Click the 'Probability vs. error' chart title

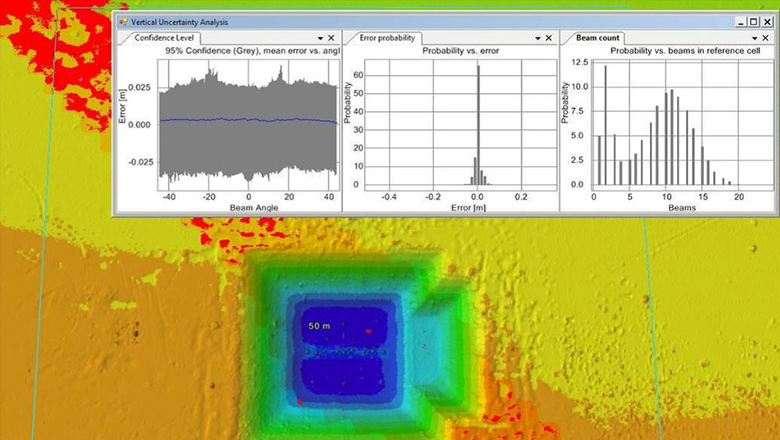coord(461,51)
